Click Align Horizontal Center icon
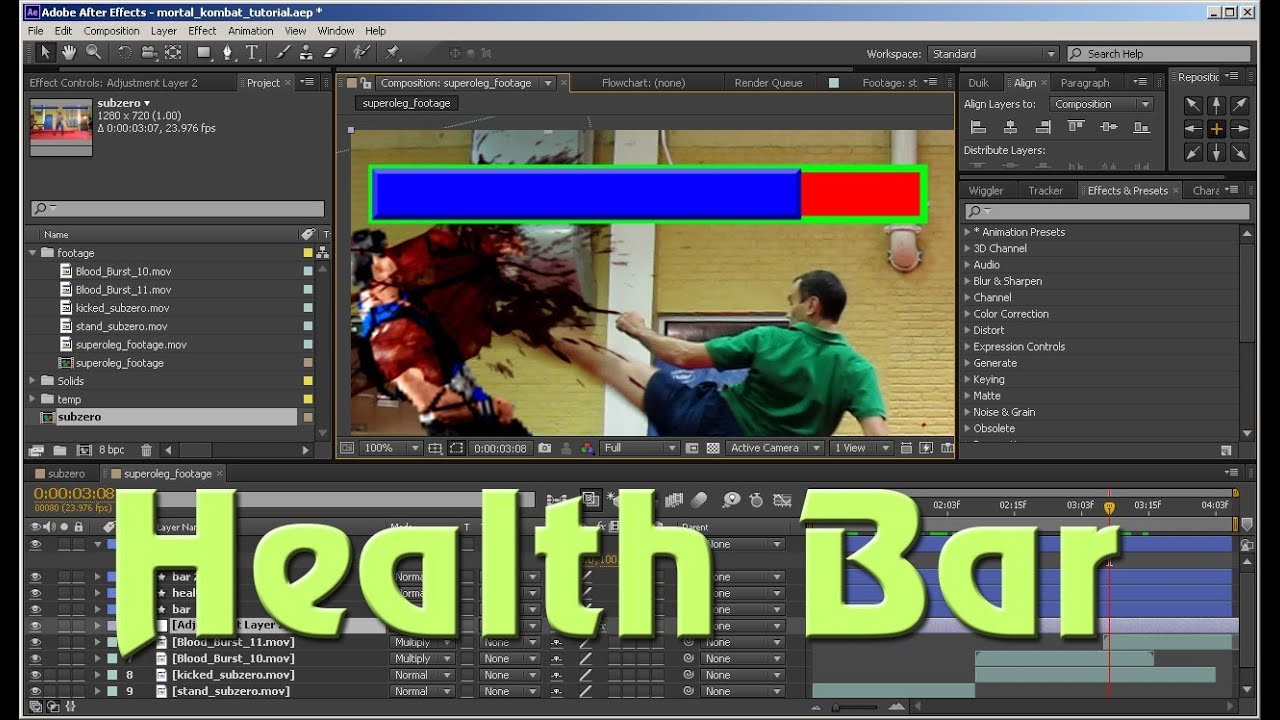 pyautogui.click(x=1010, y=127)
